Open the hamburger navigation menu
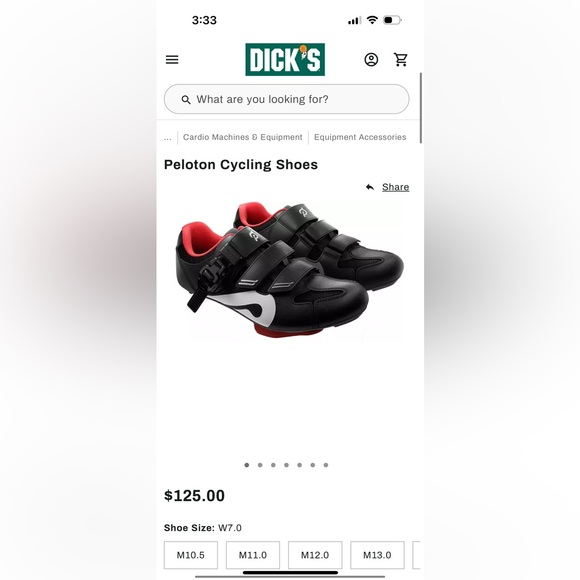 172,60
